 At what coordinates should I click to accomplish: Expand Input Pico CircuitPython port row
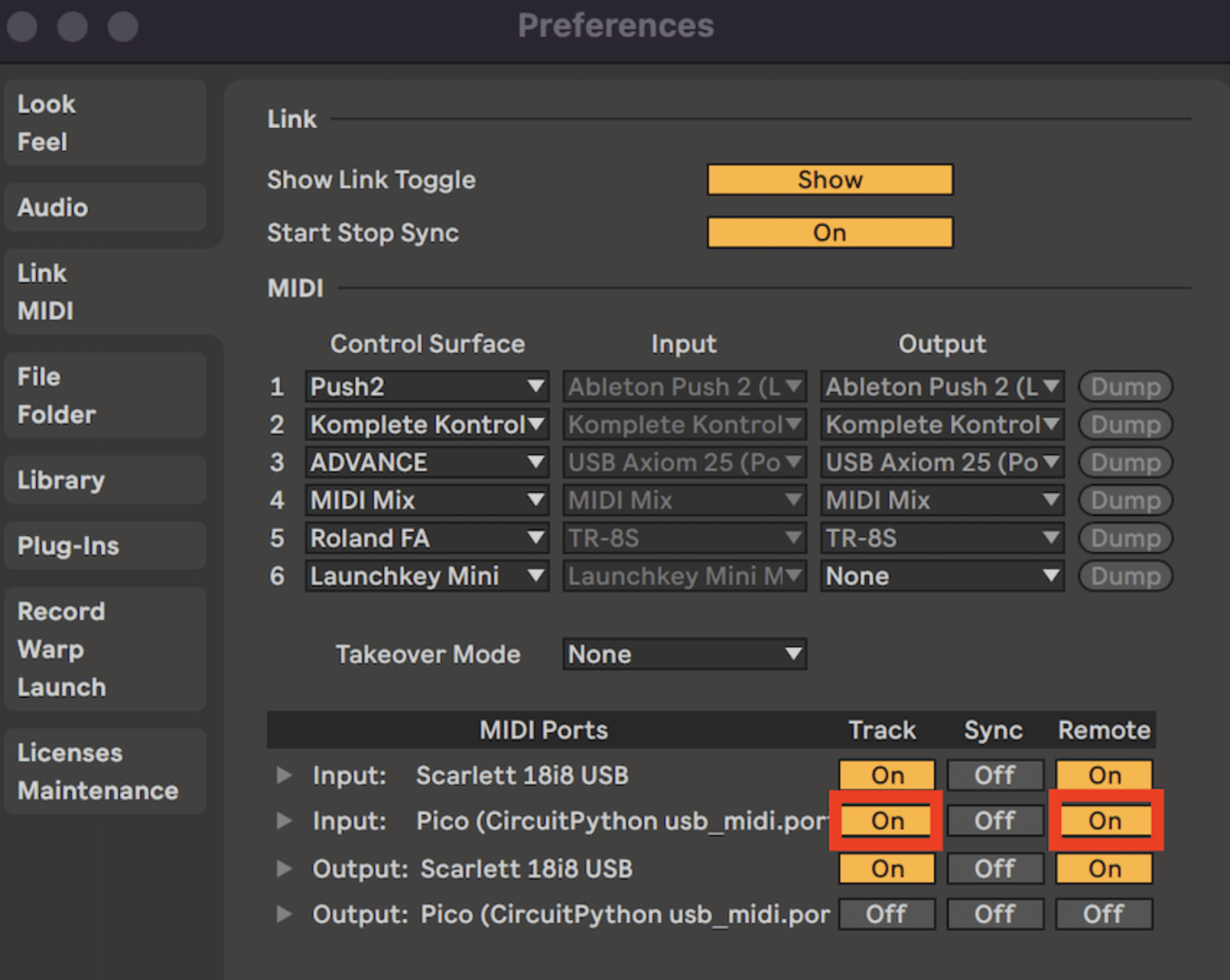(x=284, y=821)
